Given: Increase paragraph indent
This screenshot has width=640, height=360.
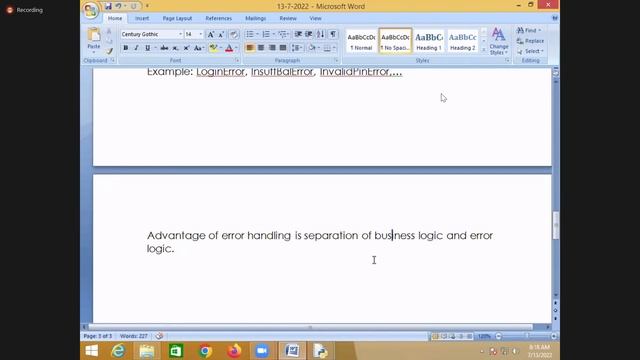Looking at the screenshot, I should (x=309, y=34).
